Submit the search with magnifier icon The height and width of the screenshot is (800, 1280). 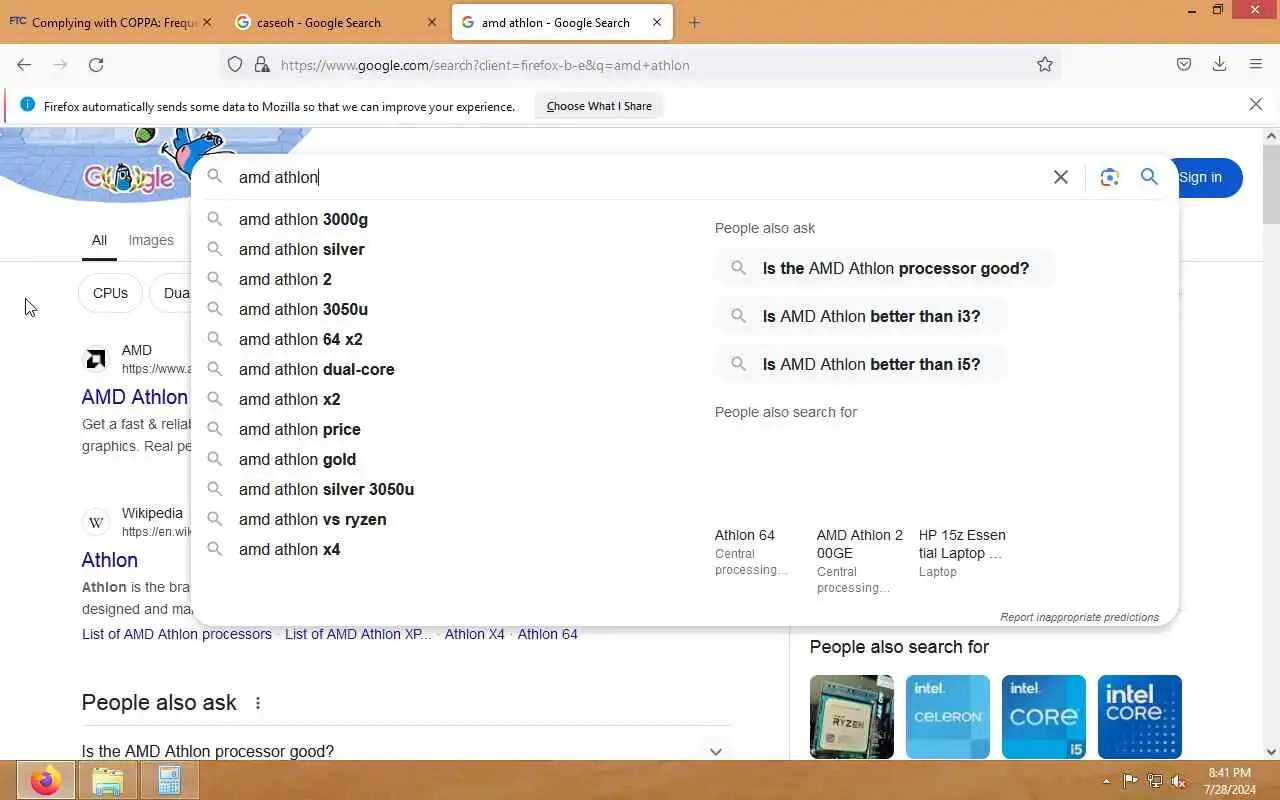(1149, 177)
